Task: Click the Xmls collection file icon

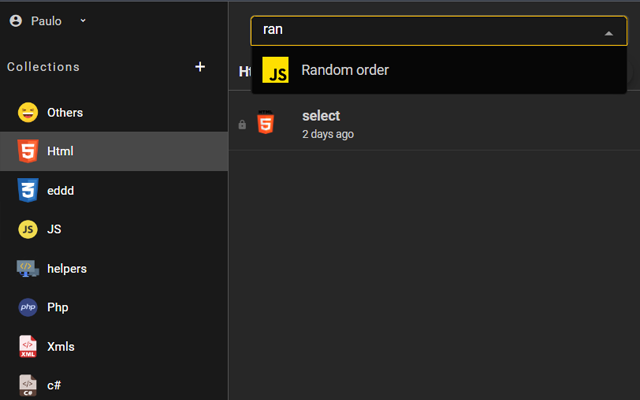Action: tap(28, 346)
